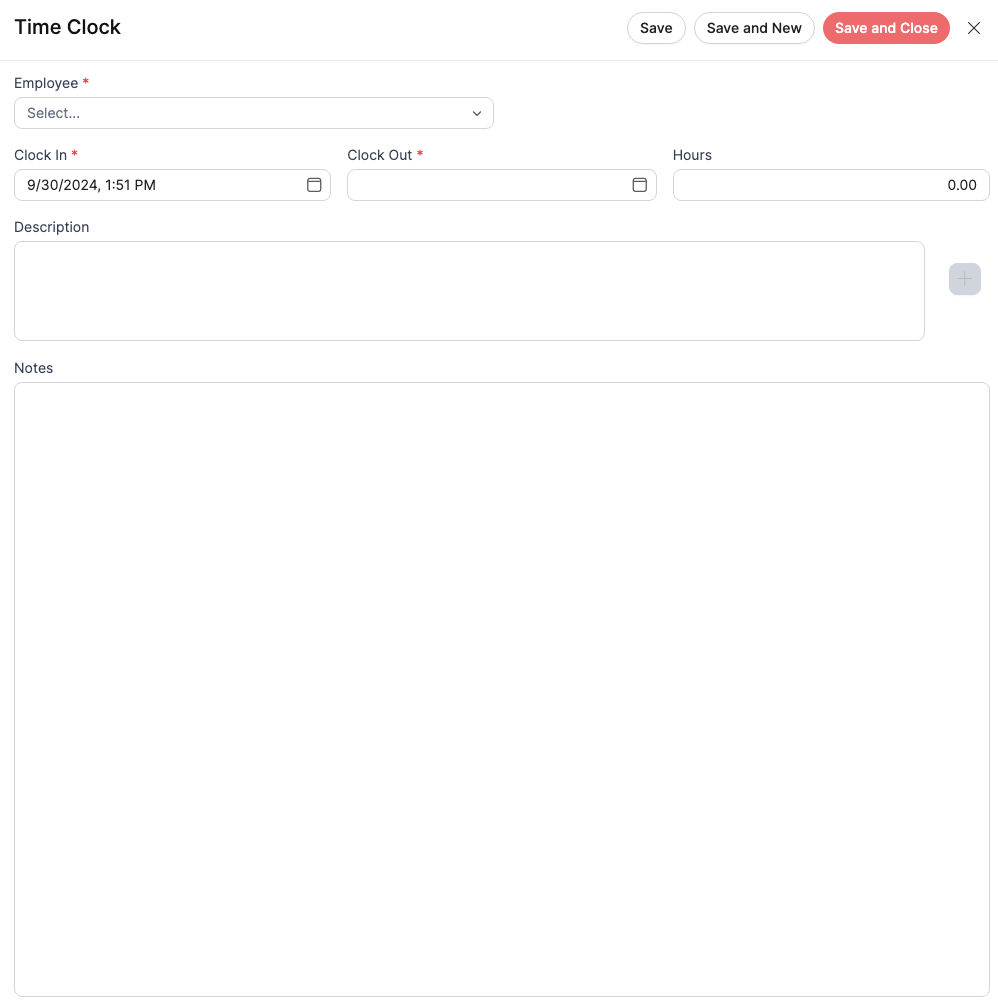Close the Time Clock dialog
Image resolution: width=998 pixels, height=1003 pixels.
pyautogui.click(x=973, y=28)
